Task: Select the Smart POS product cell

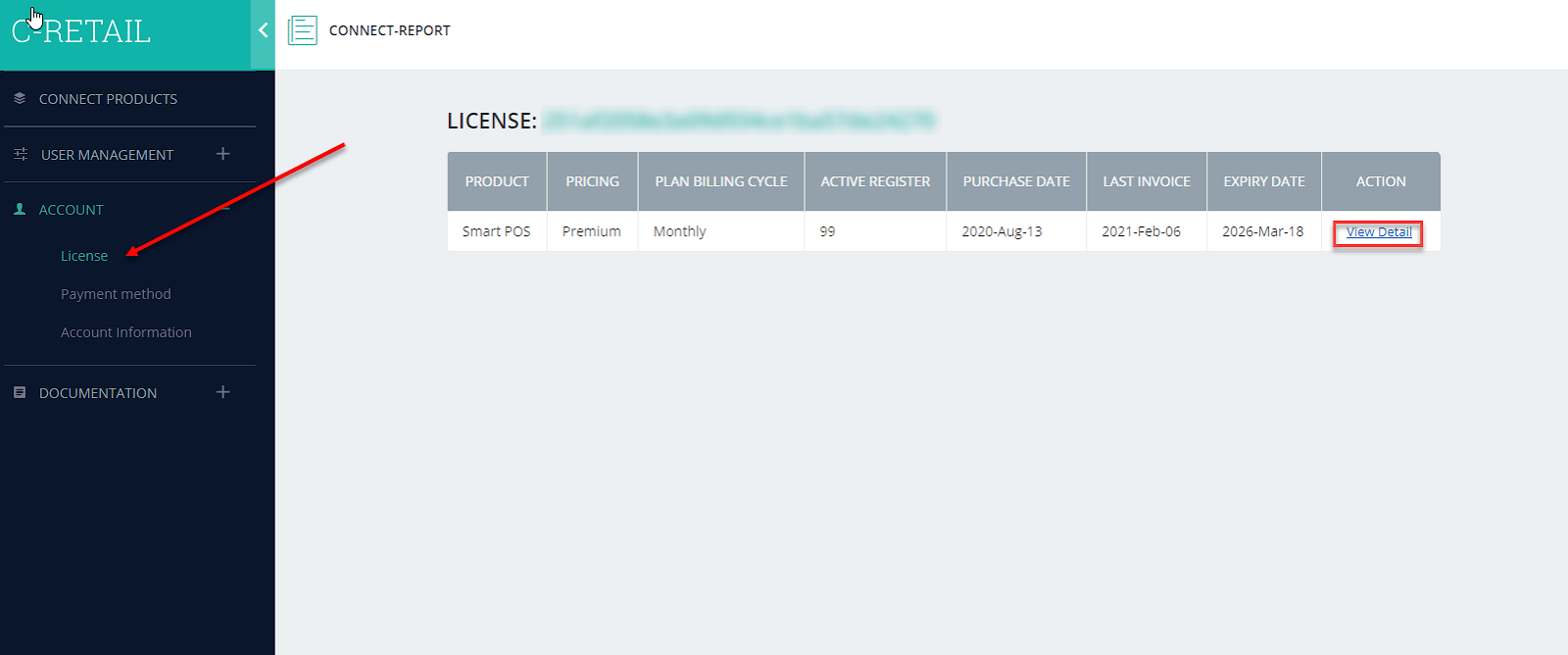Action: (497, 231)
